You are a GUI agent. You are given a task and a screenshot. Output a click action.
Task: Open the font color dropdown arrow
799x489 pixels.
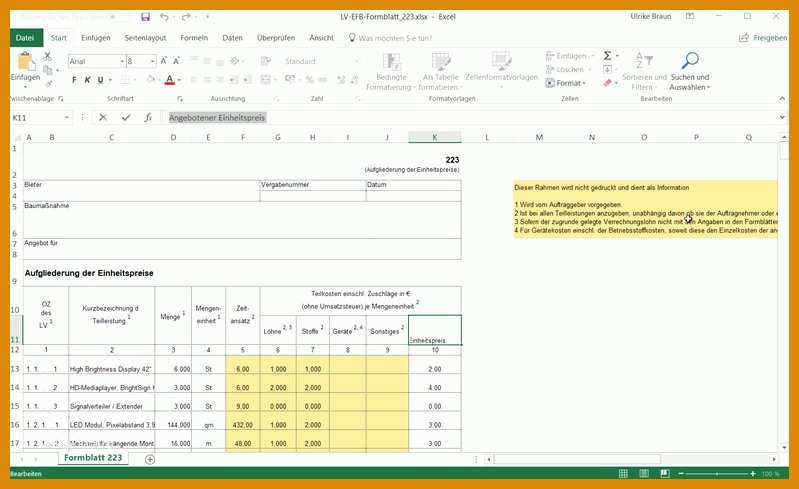tap(179, 80)
